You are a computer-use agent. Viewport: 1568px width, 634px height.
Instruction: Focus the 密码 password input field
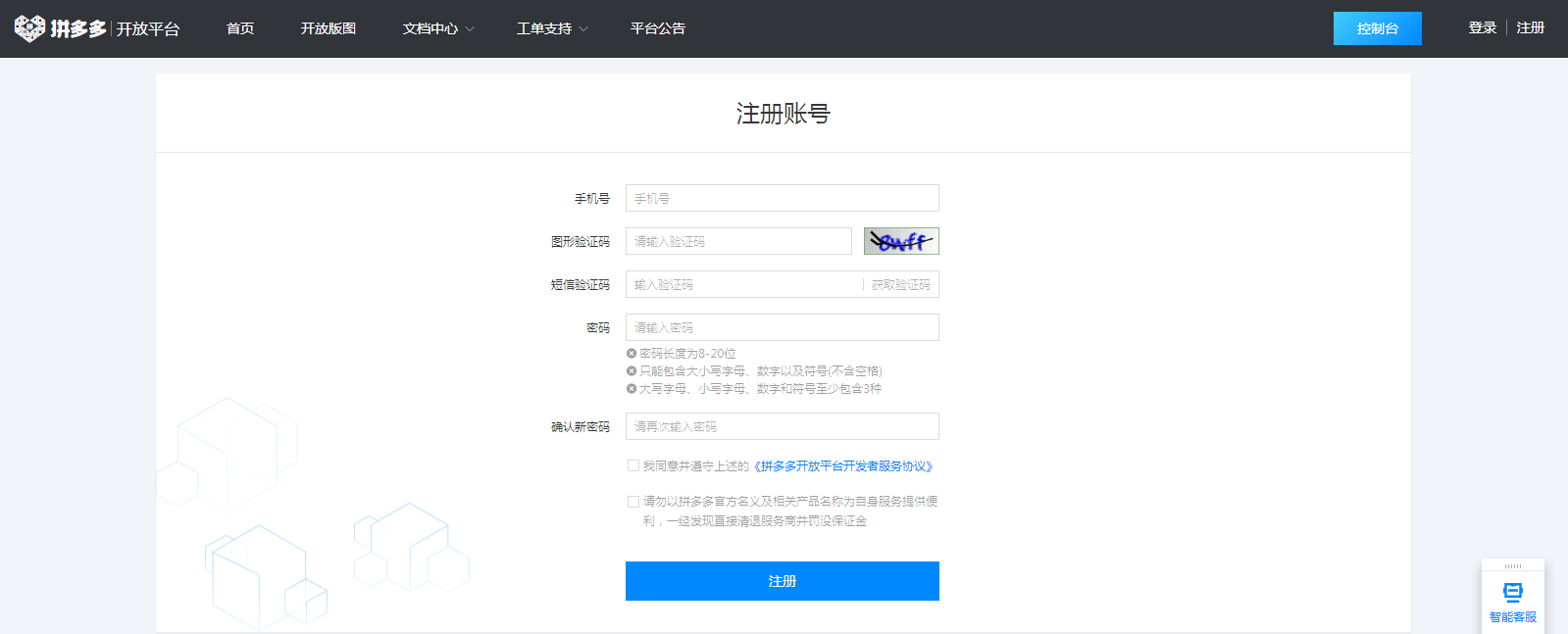tap(783, 327)
